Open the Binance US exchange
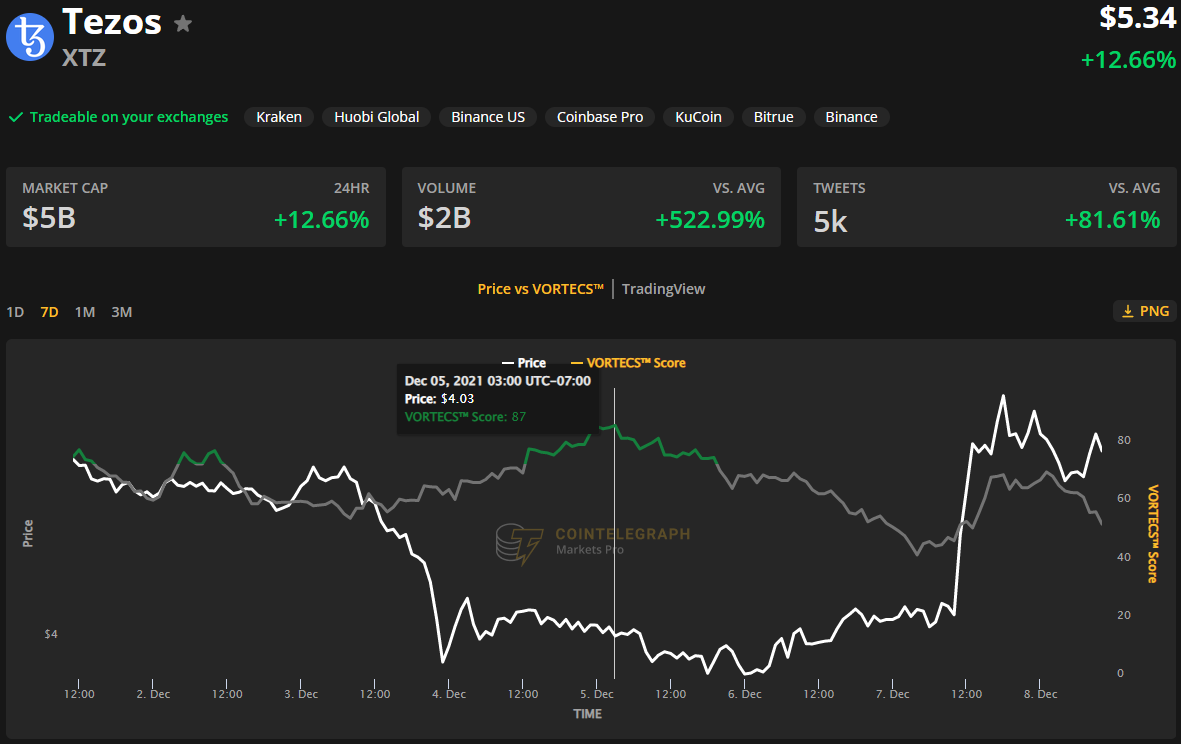Viewport: 1181px width, 744px height. pos(487,117)
